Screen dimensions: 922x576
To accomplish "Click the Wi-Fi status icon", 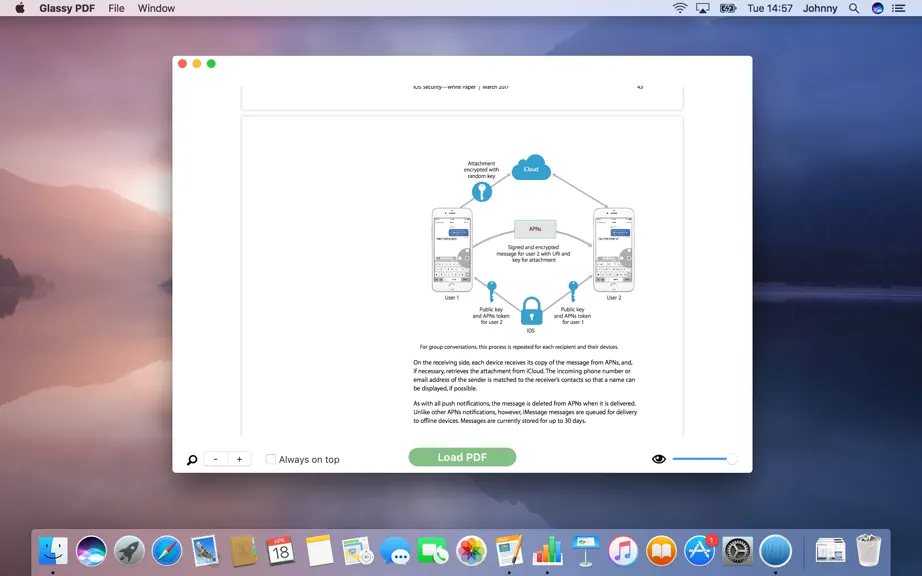I will tap(680, 8).
